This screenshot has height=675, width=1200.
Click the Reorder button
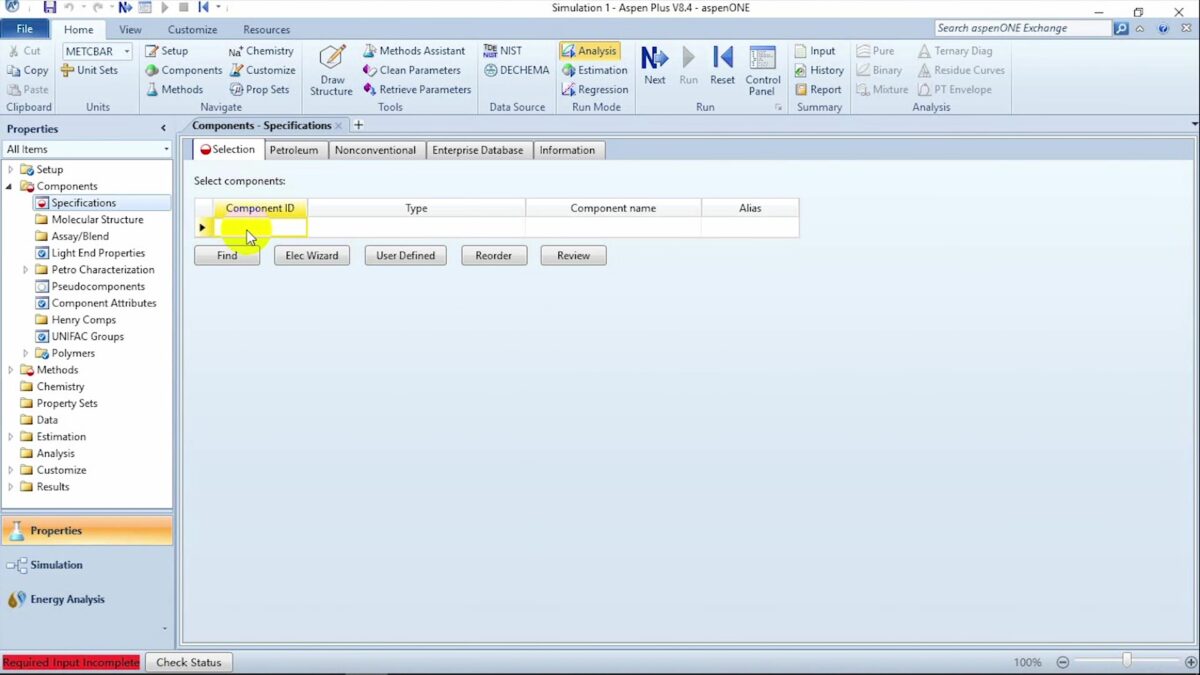point(494,255)
